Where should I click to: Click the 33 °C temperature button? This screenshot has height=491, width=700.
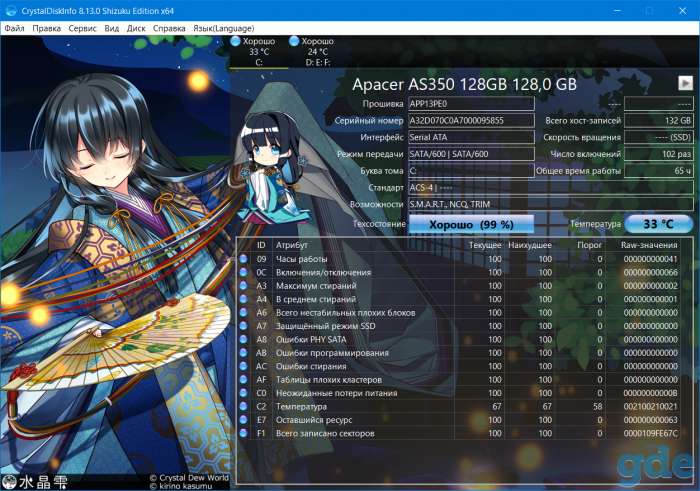tap(658, 224)
